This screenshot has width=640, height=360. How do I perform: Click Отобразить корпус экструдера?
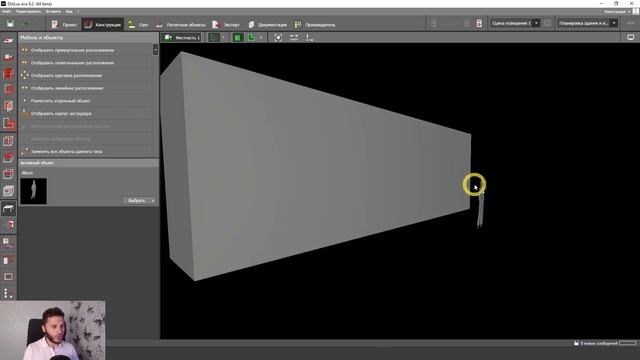61,113
